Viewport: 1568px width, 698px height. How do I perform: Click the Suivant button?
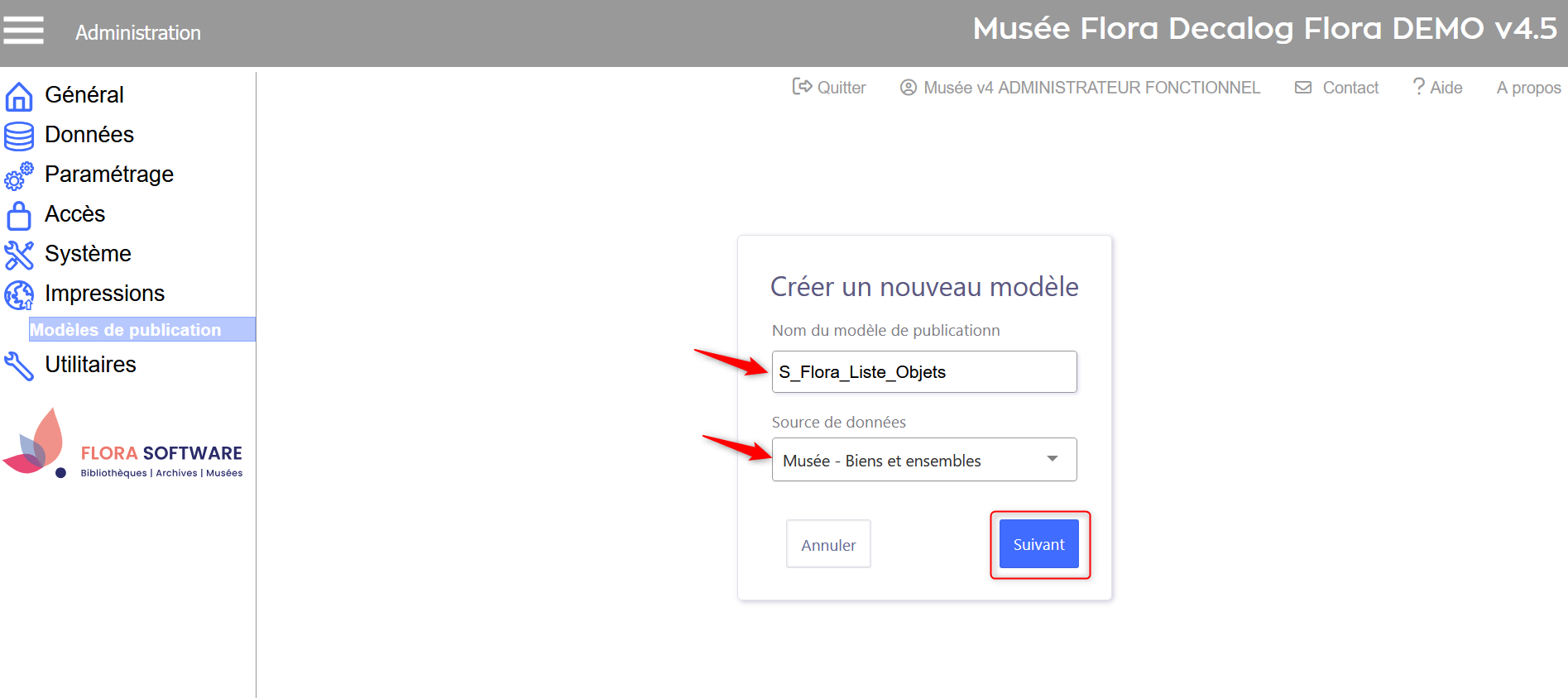coord(1038,544)
